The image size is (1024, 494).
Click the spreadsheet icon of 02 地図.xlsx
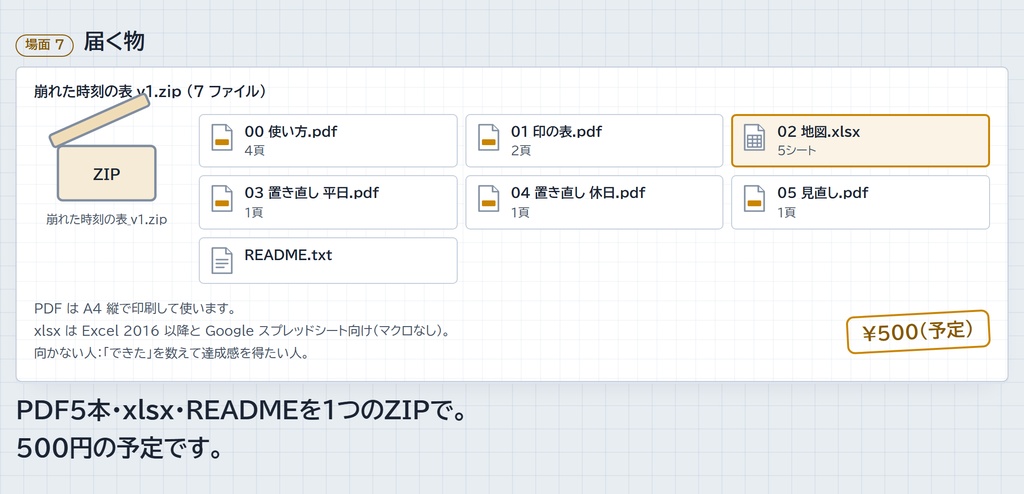coord(754,138)
